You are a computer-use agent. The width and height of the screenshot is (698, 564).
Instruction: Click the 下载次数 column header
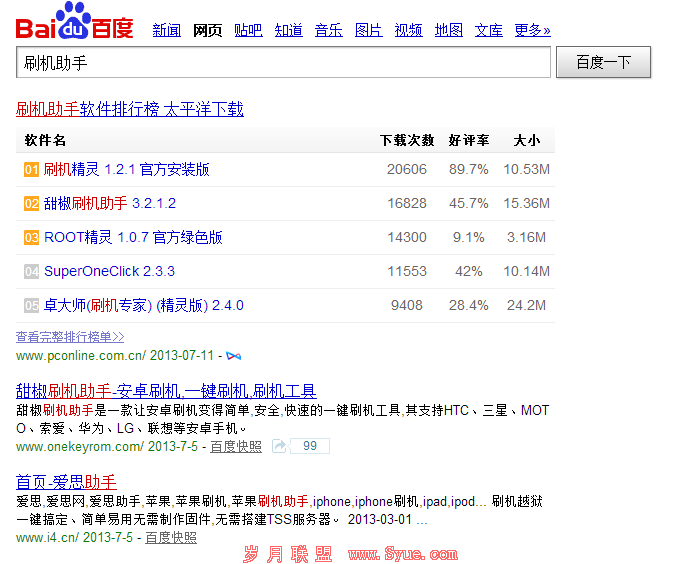(x=407, y=141)
